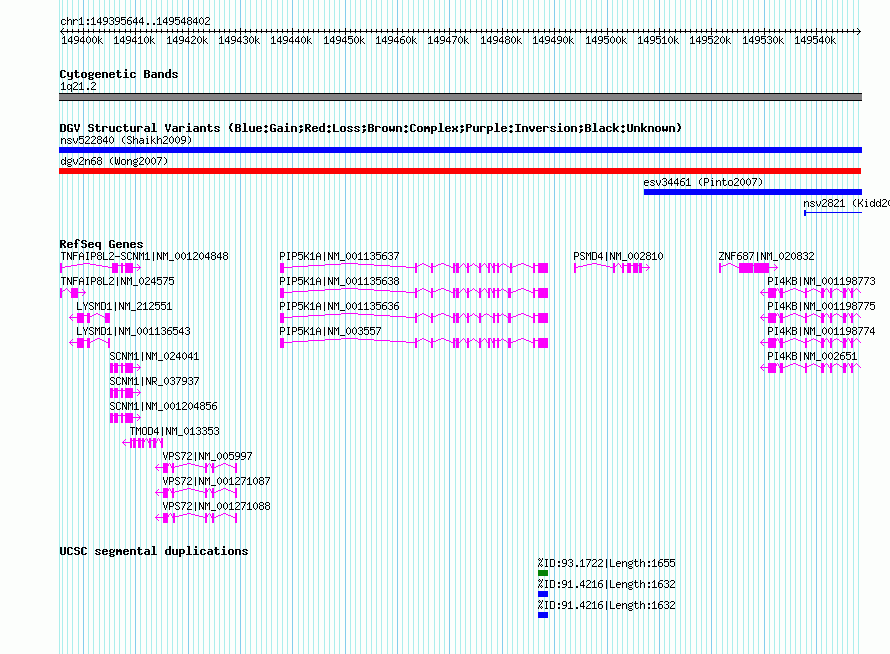Viewport: 890px width, 654px height.
Task: Select the nsv2821 thin blue variant line
Action: [833, 213]
